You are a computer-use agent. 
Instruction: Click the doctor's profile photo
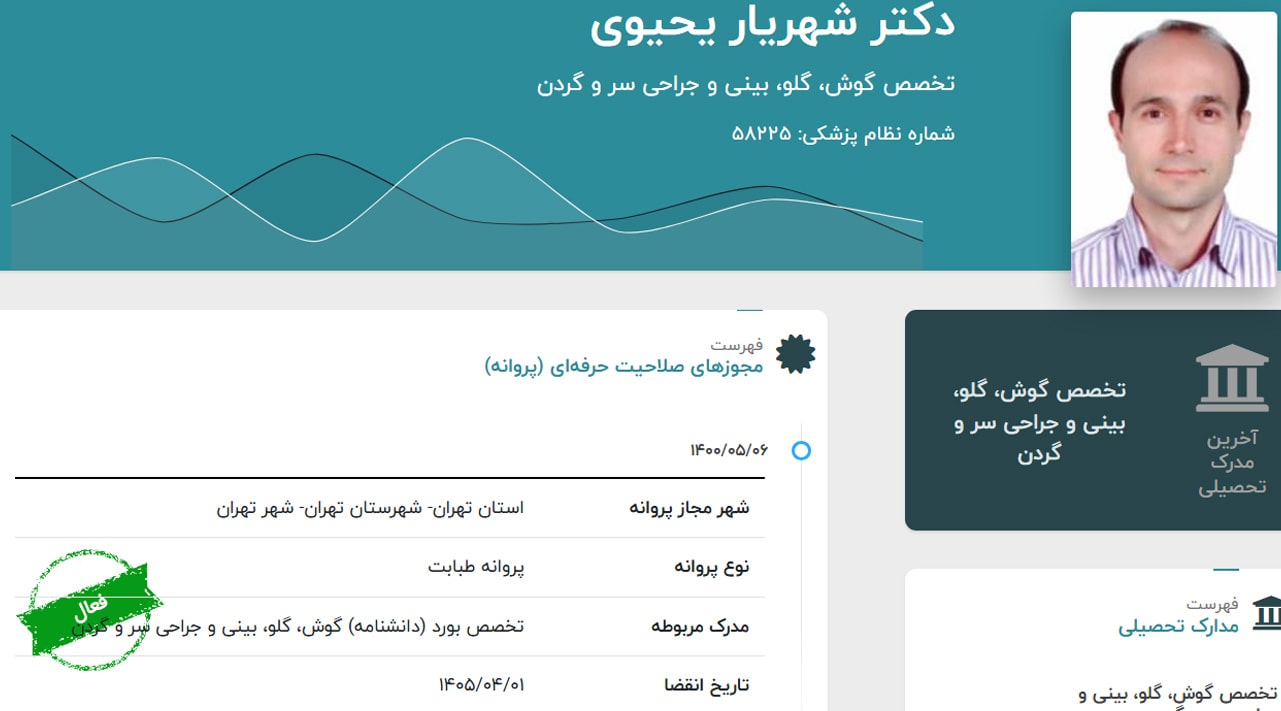tap(1173, 145)
